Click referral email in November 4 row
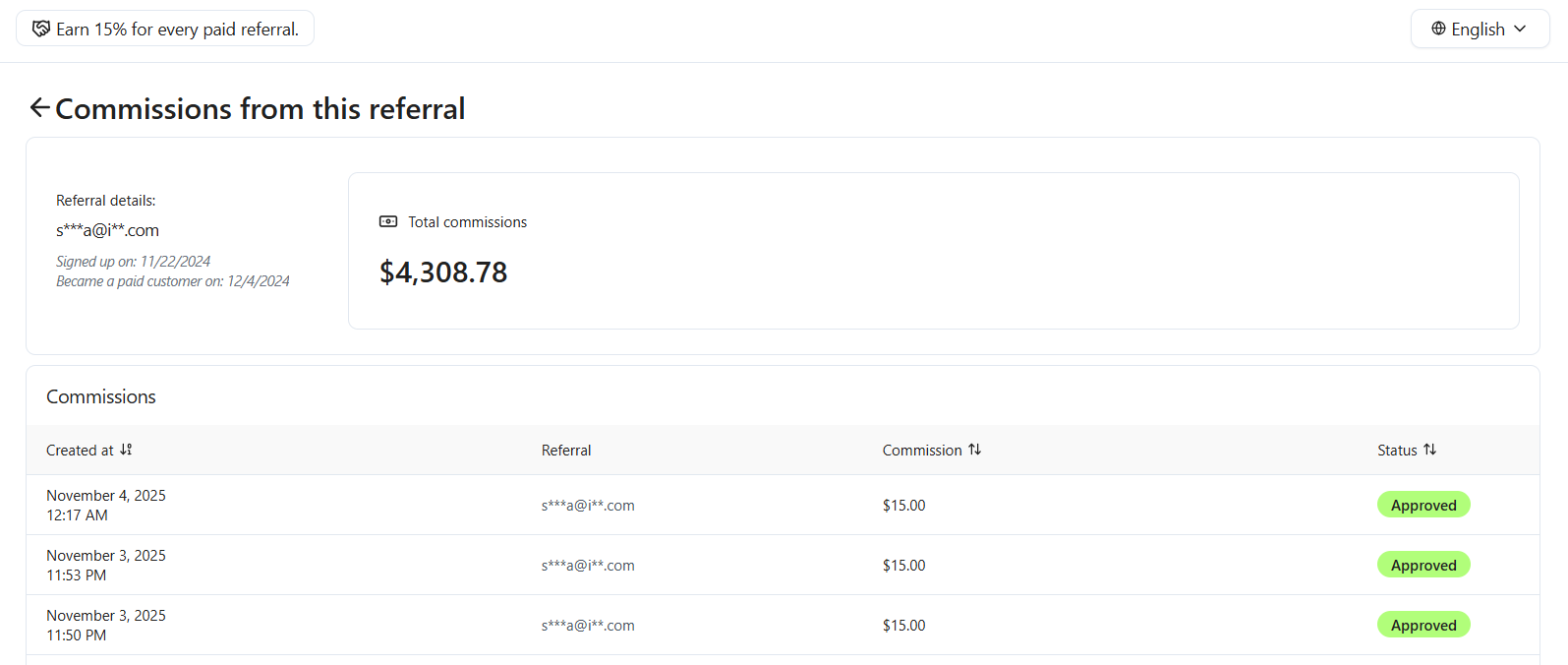Viewport: 1568px width, 665px height. click(x=588, y=506)
